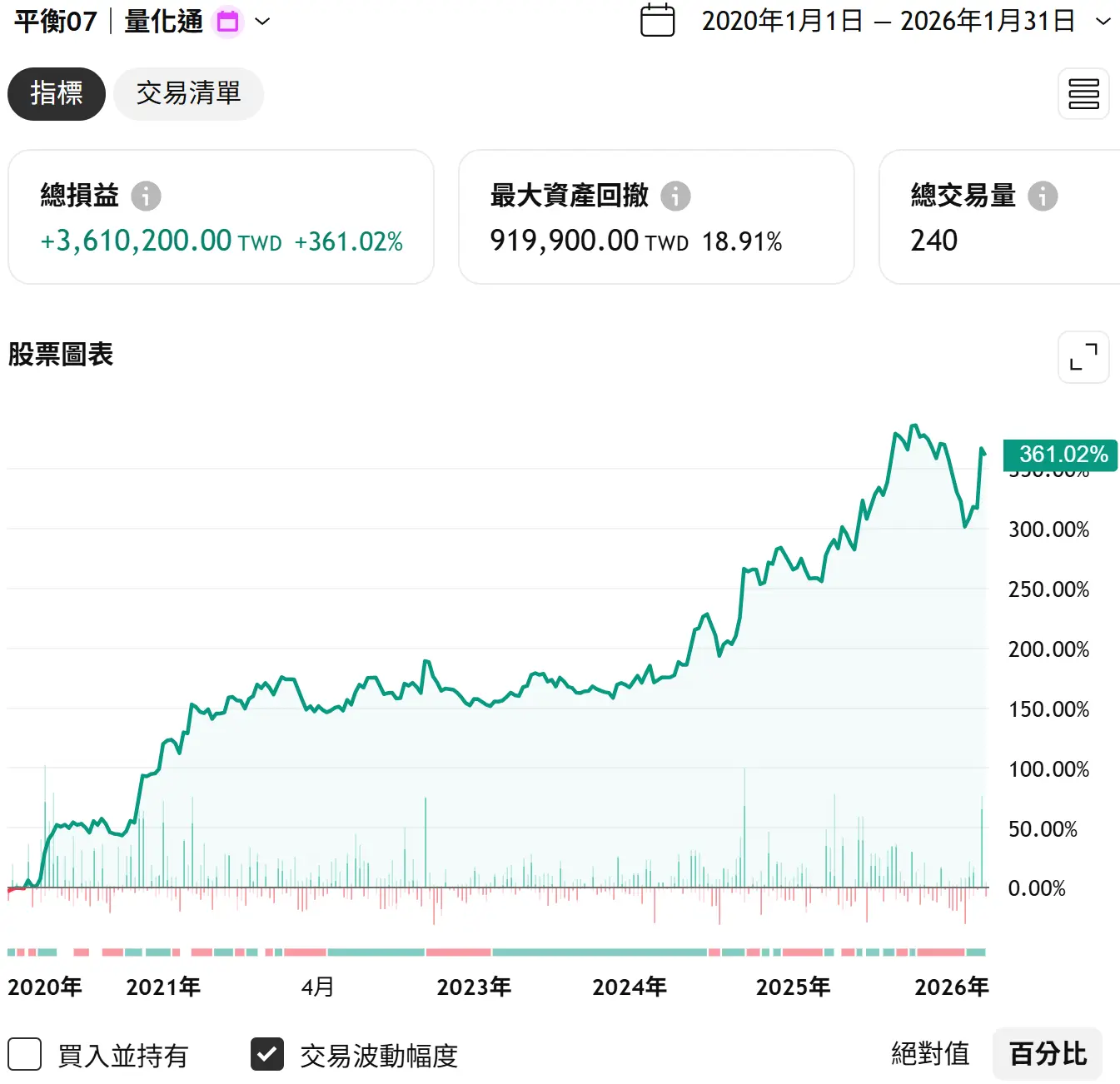Enable the 買入並持有 checkbox
This screenshot has width=1120, height=1084.
[x=25, y=1054]
